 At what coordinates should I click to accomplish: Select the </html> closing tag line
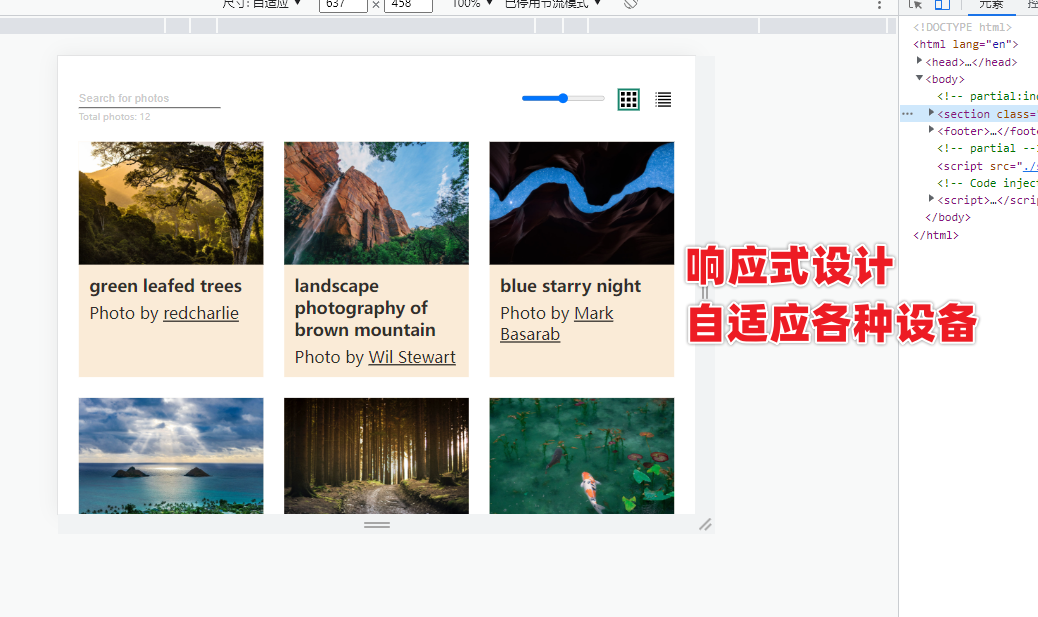click(x=935, y=235)
